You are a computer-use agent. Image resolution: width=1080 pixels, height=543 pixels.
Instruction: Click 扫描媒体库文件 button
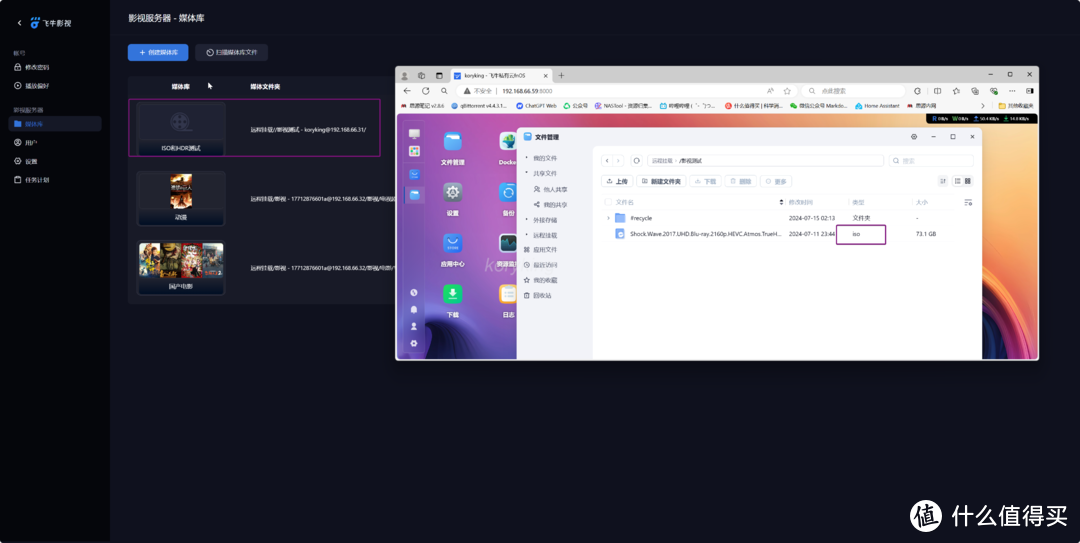pyautogui.click(x=231, y=52)
